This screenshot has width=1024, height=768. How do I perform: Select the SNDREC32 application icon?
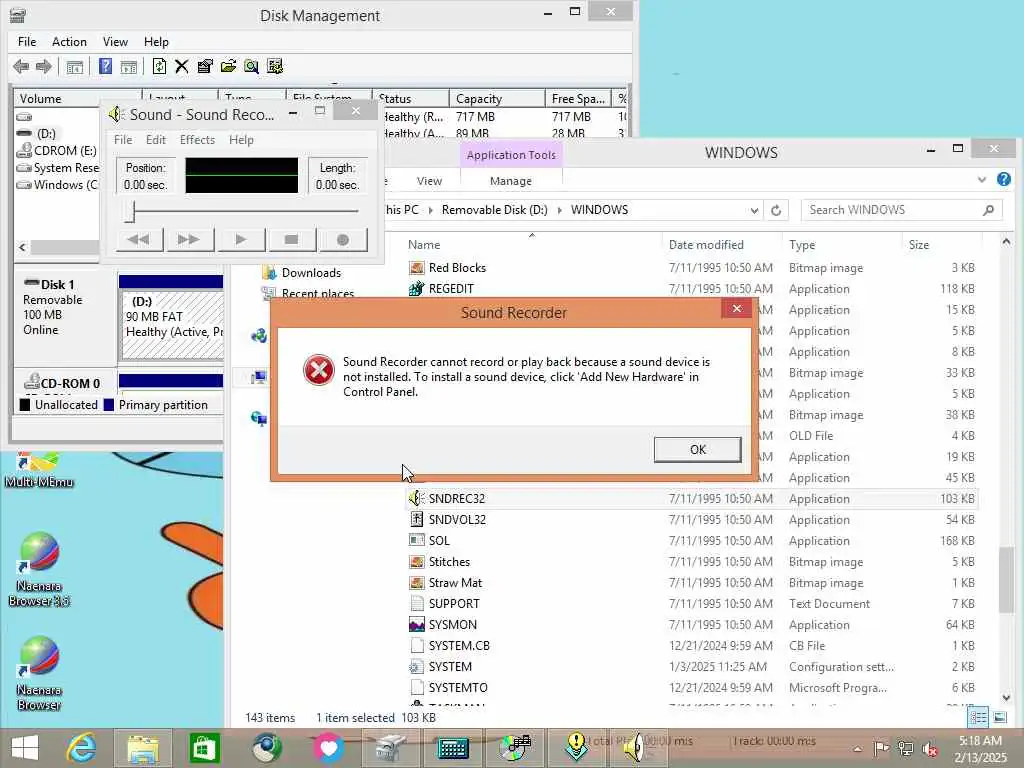coord(417,498)
